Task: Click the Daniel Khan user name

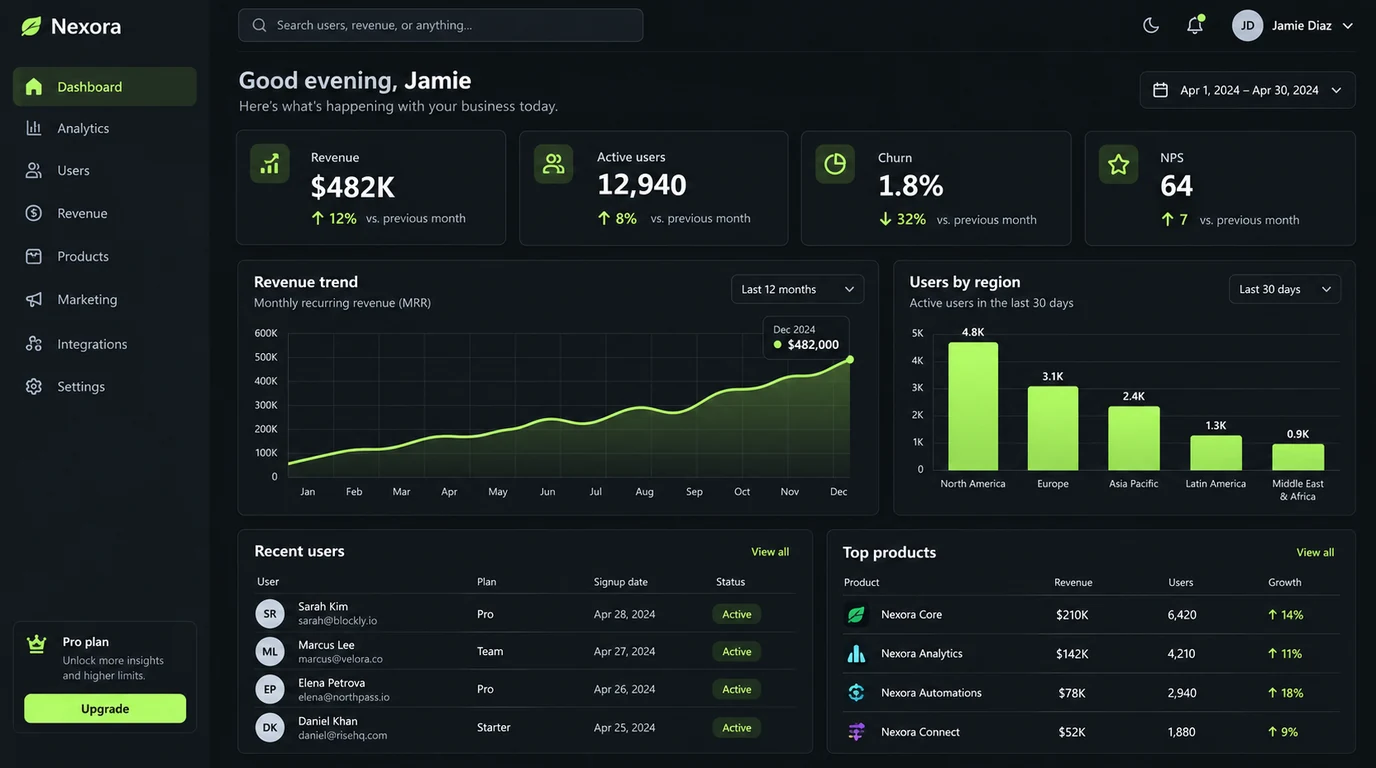Action: click(x=328, y=721)
